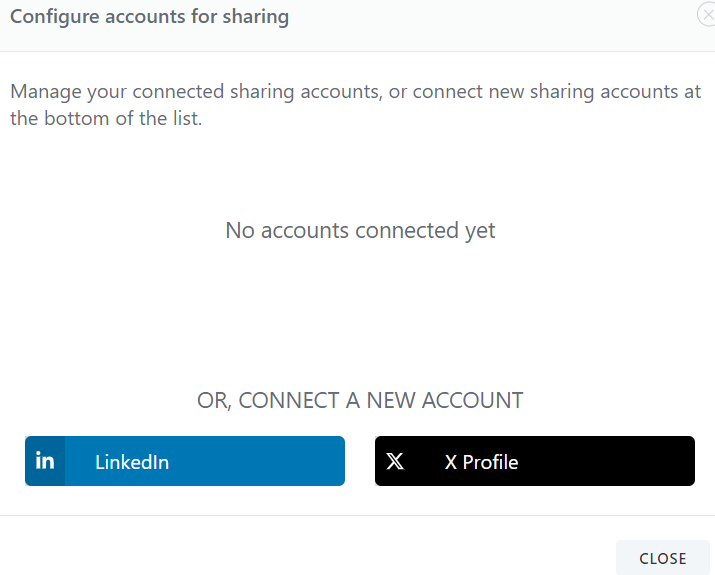
Task: Click "the bottom of the list." text line
Action: click(x=106, y=119)
